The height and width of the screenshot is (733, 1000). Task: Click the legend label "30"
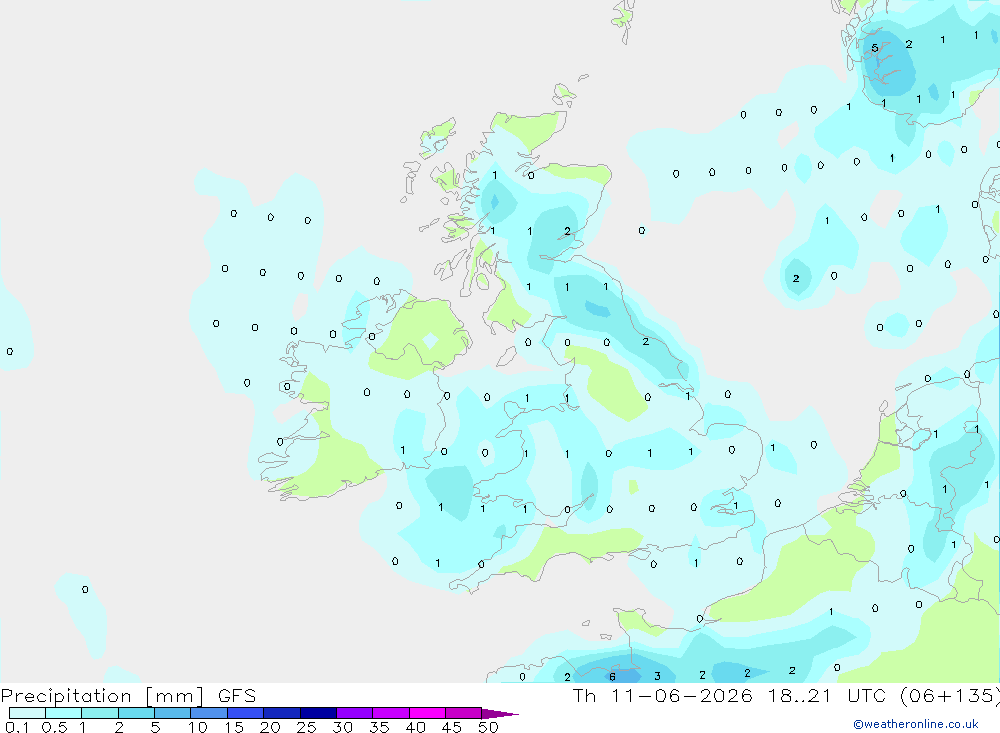coord(342,727)
